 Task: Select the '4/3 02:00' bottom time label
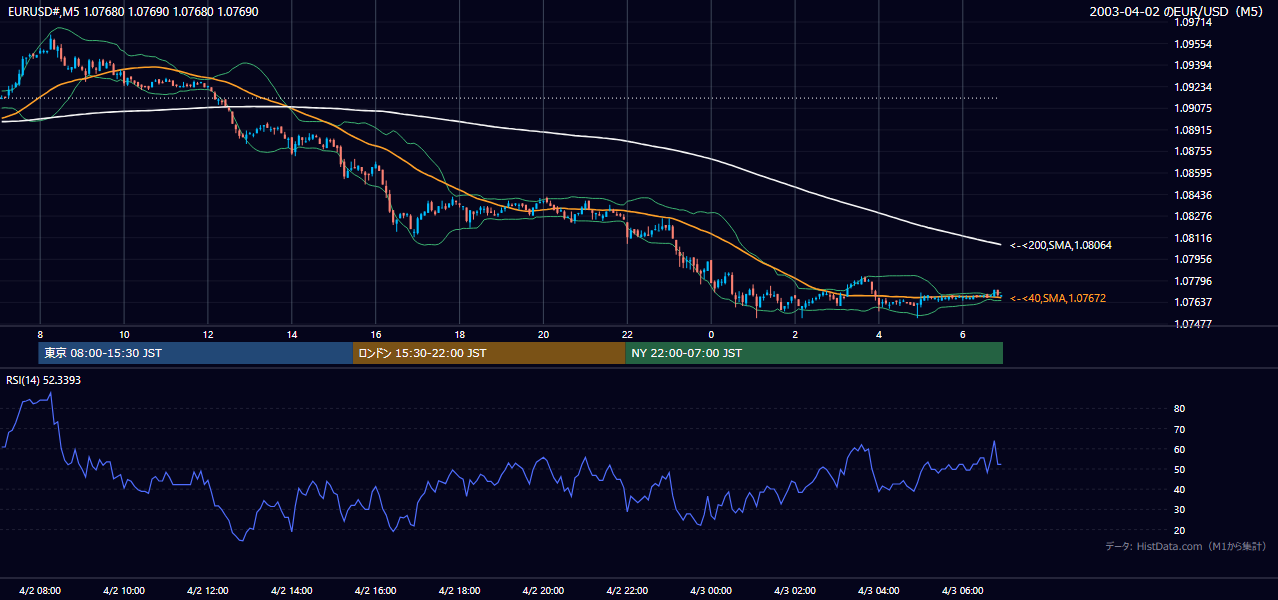pos(796,590)
